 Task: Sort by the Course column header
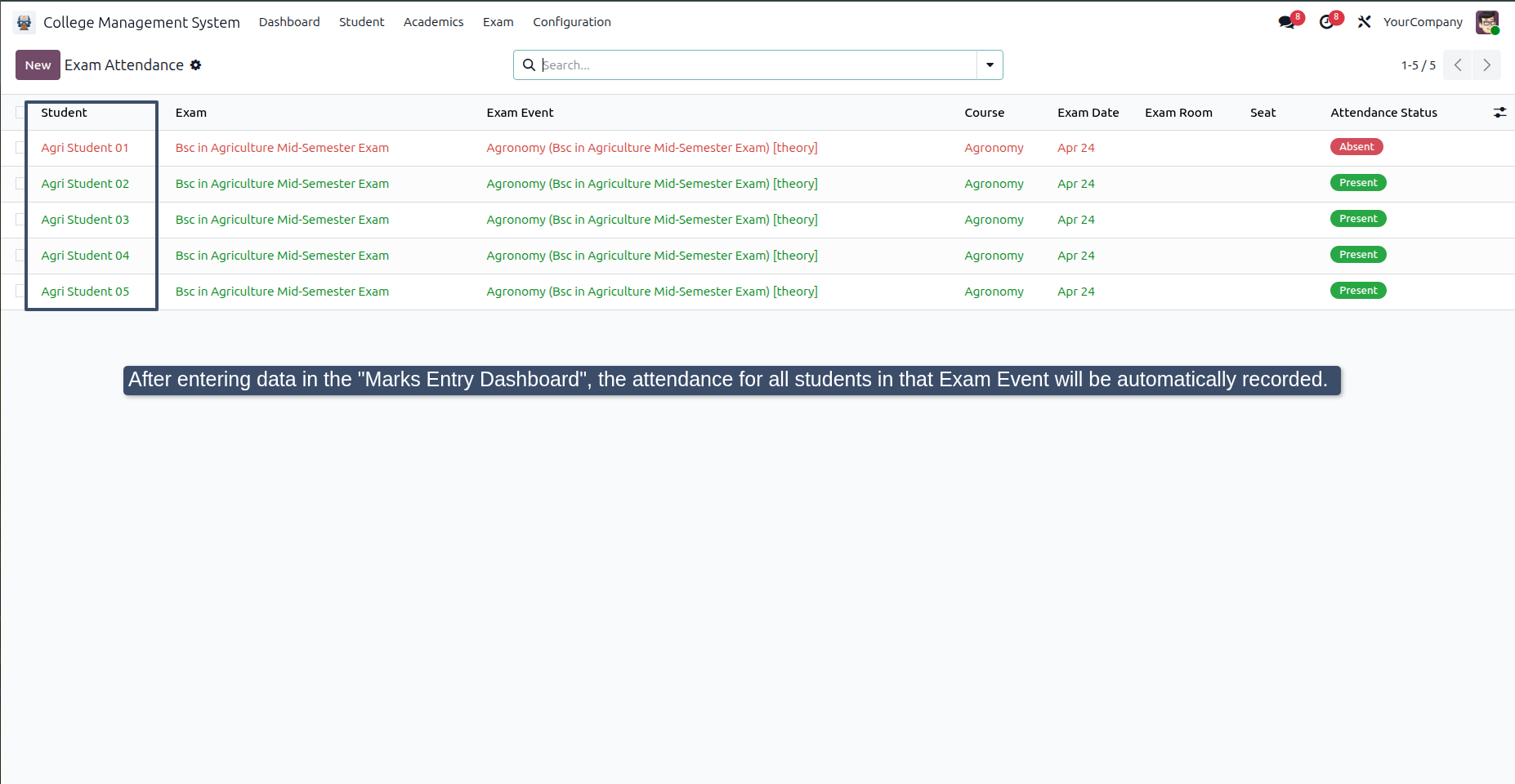point(984,113)
